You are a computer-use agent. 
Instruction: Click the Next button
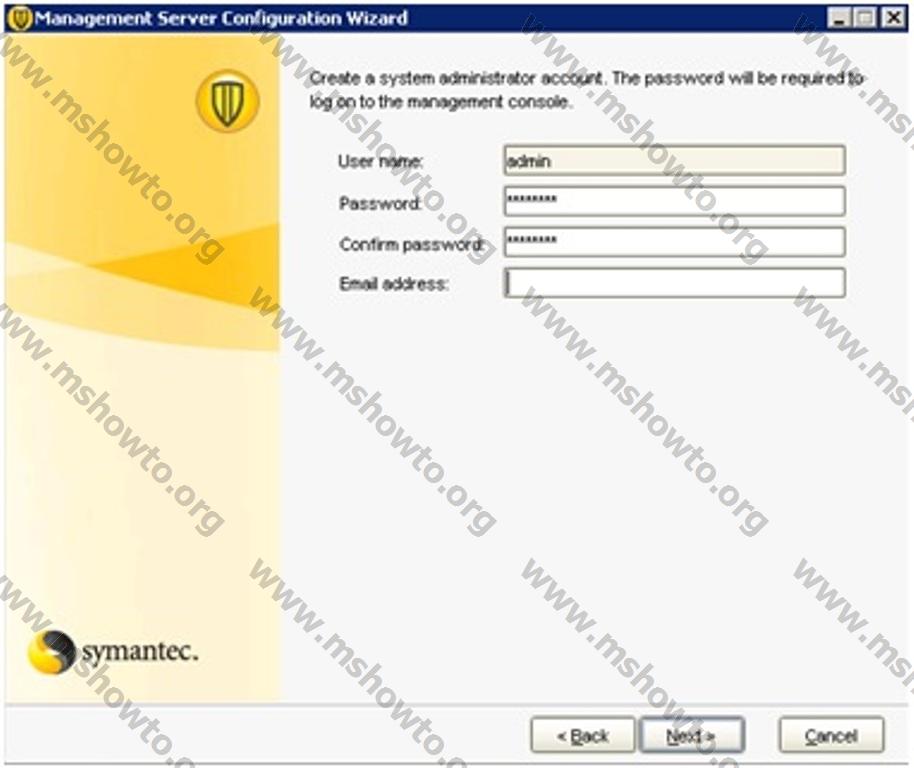pos(691,736)
